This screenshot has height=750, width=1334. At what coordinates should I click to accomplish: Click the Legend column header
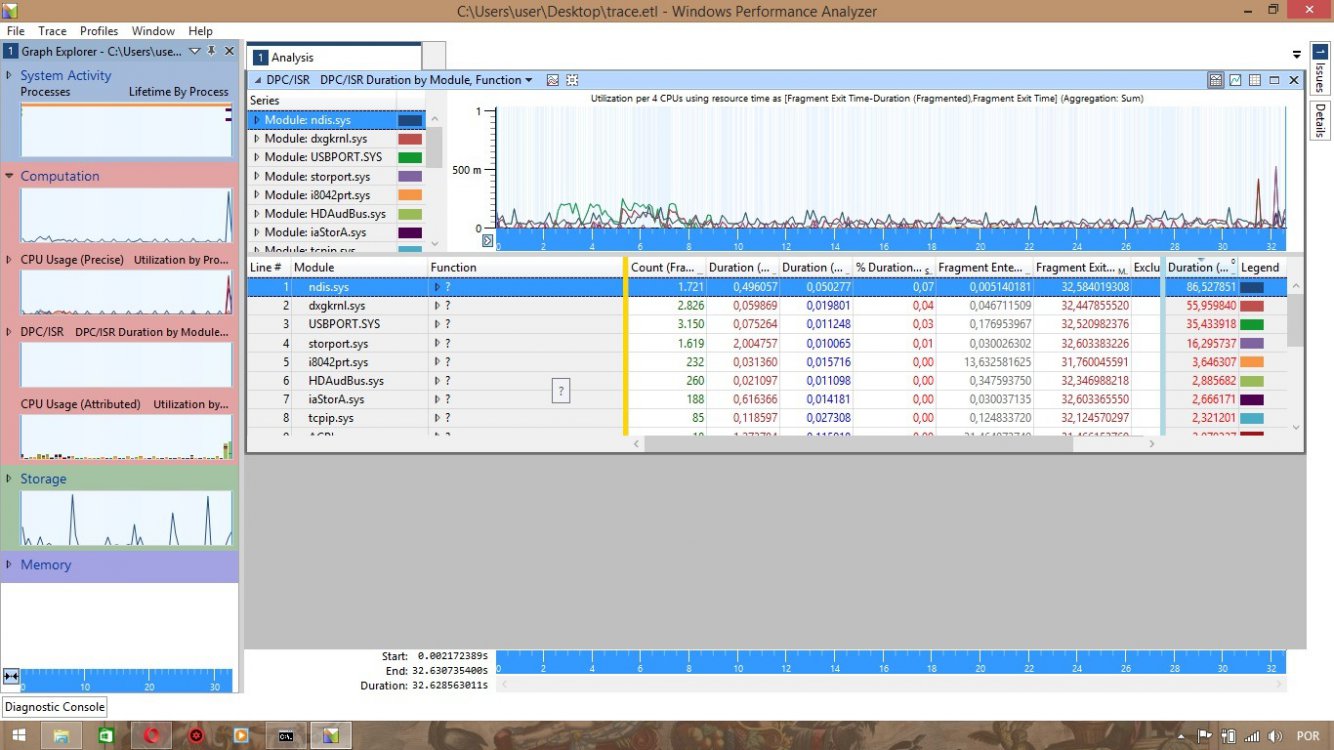click(1260, 267)
